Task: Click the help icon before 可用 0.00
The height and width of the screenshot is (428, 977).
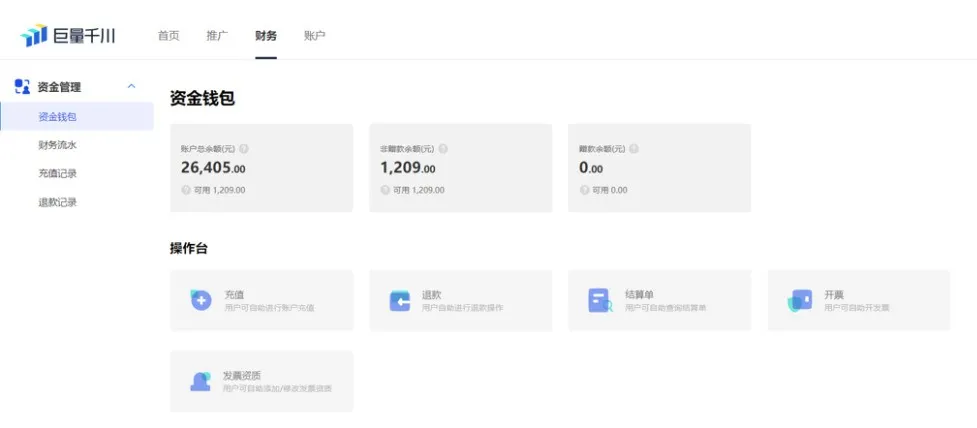Action: (584, 190)
